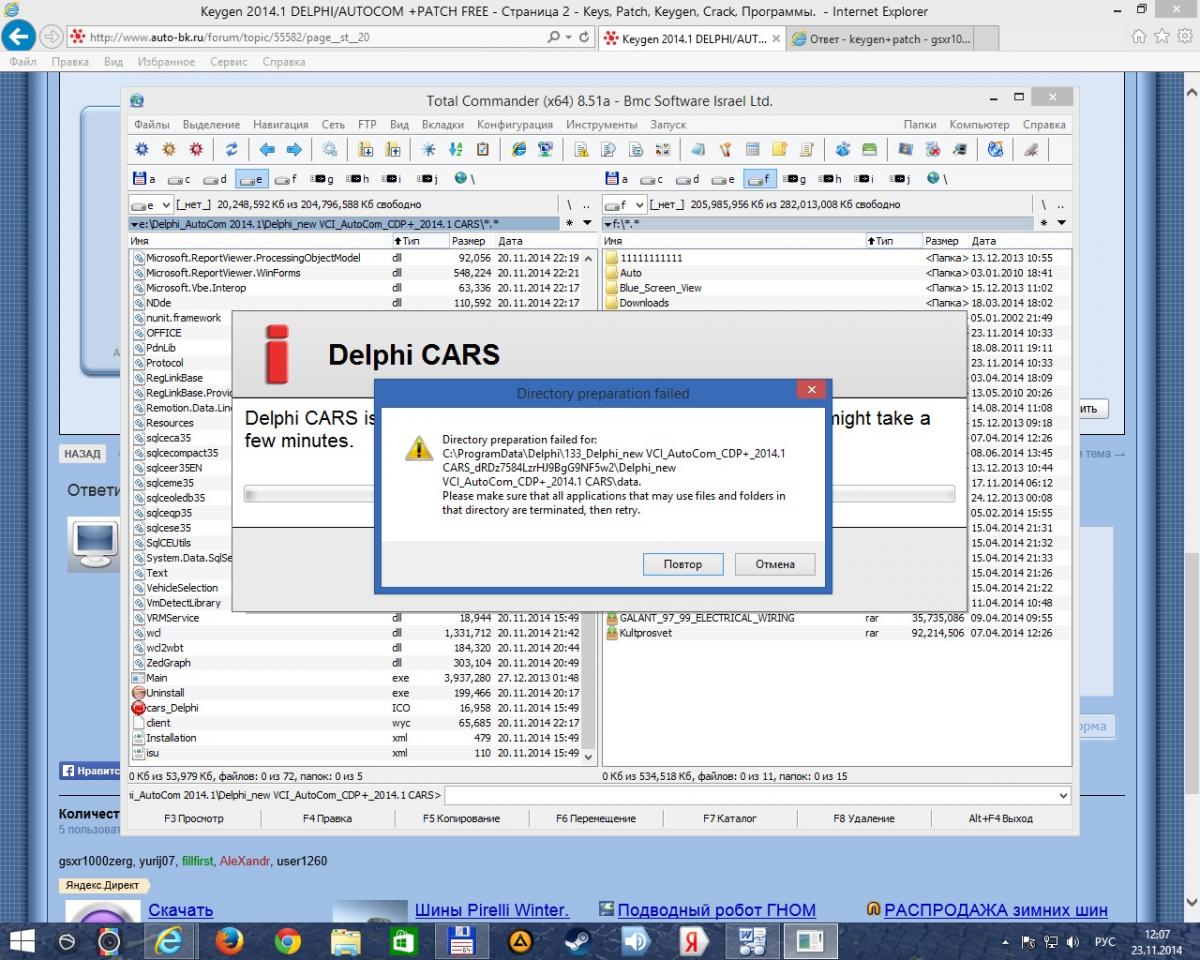Open Избранное menu in Internet Explorer
Image resolution: width=1200 pixels, height=960 pixels.
(164, 62)
